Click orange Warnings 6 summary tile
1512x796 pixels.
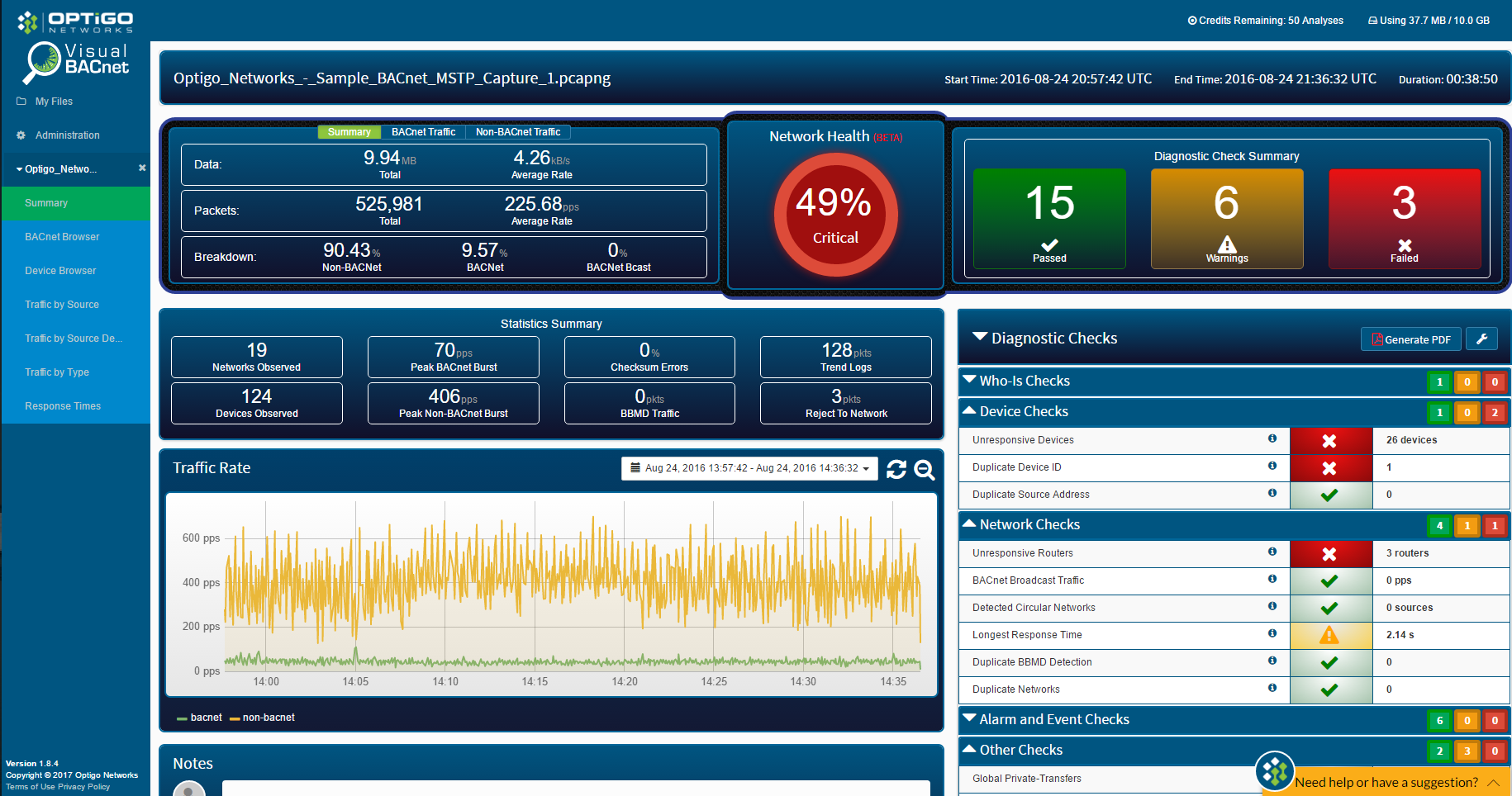(1227, 219)
